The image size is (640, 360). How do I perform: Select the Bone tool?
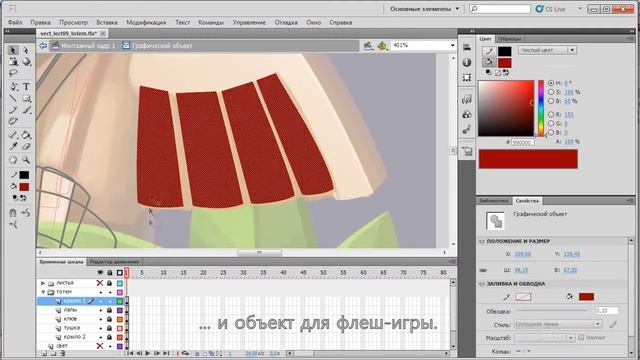pos(13,135)
